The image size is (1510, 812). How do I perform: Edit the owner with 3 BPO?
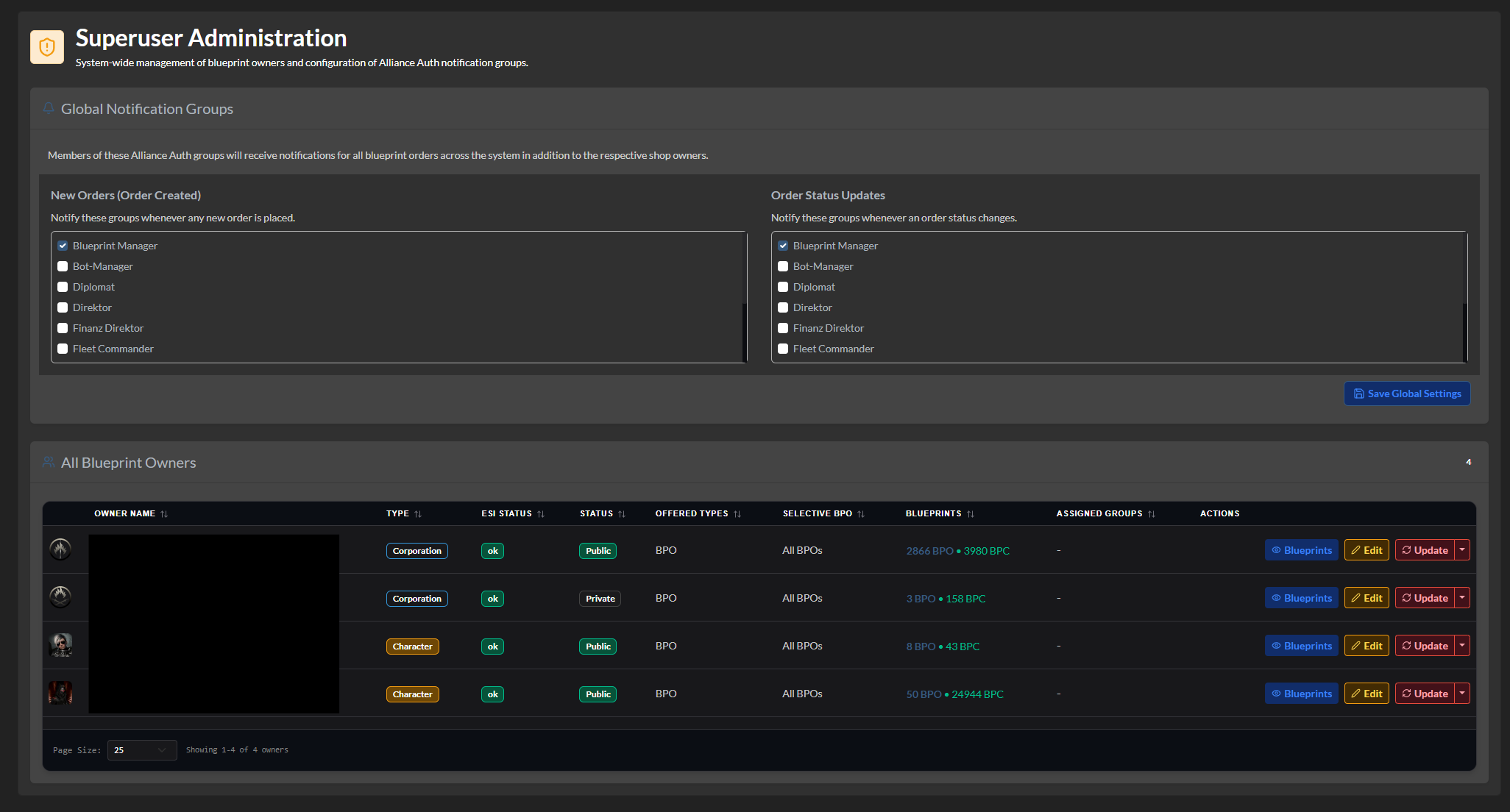[1367, 598]
